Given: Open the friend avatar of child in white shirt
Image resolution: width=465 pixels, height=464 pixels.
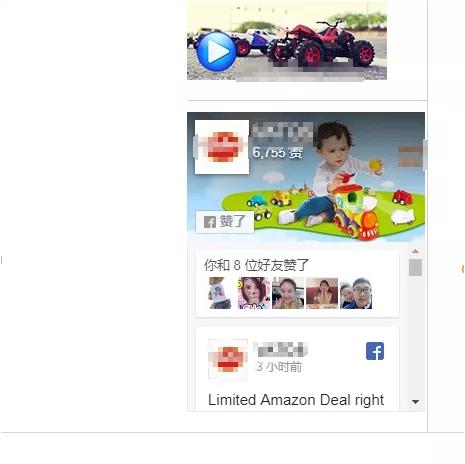Looking at the screenshot, I should pyautogui.click(x=219, y=293).
